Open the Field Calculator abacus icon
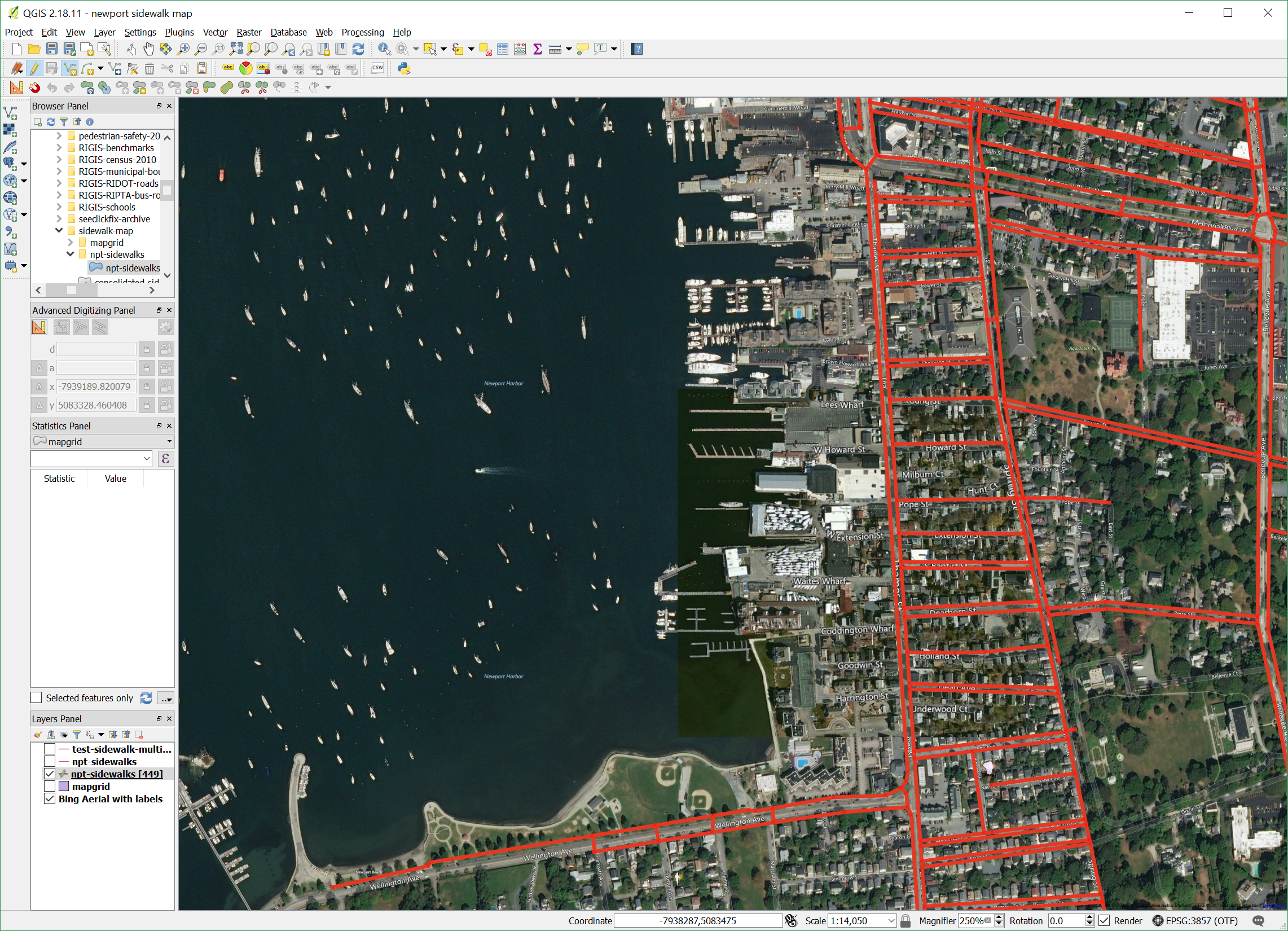 [520, 49]
